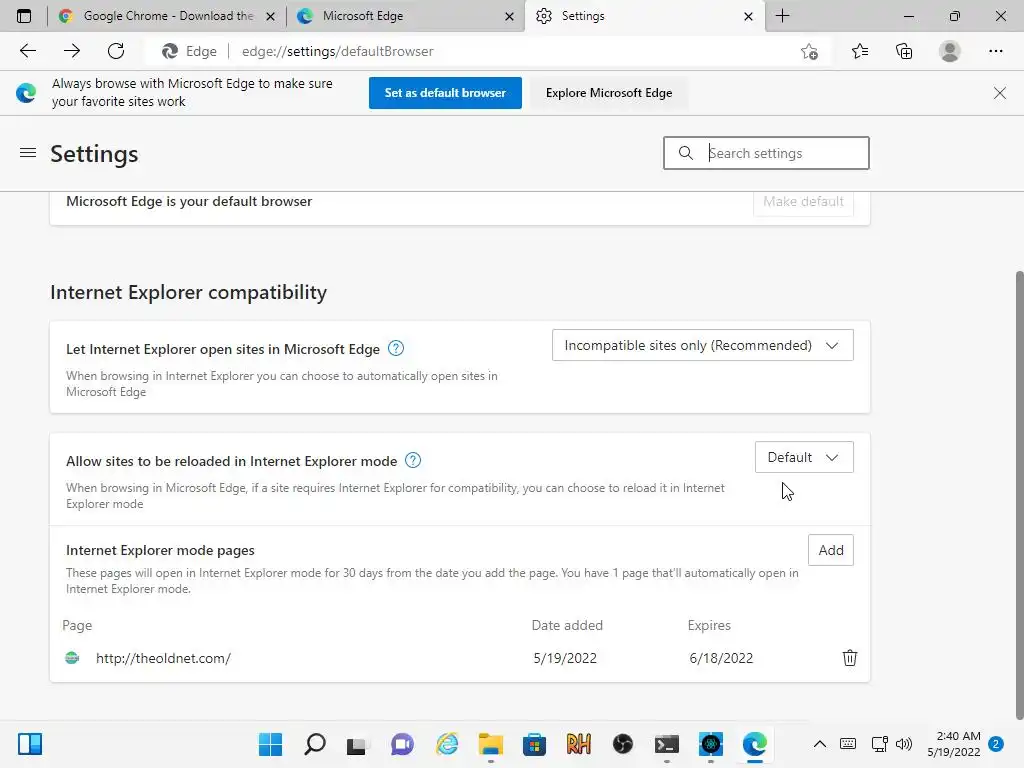Close the Google Chrome tab
1024x768 pixels.
click(270, 16)
